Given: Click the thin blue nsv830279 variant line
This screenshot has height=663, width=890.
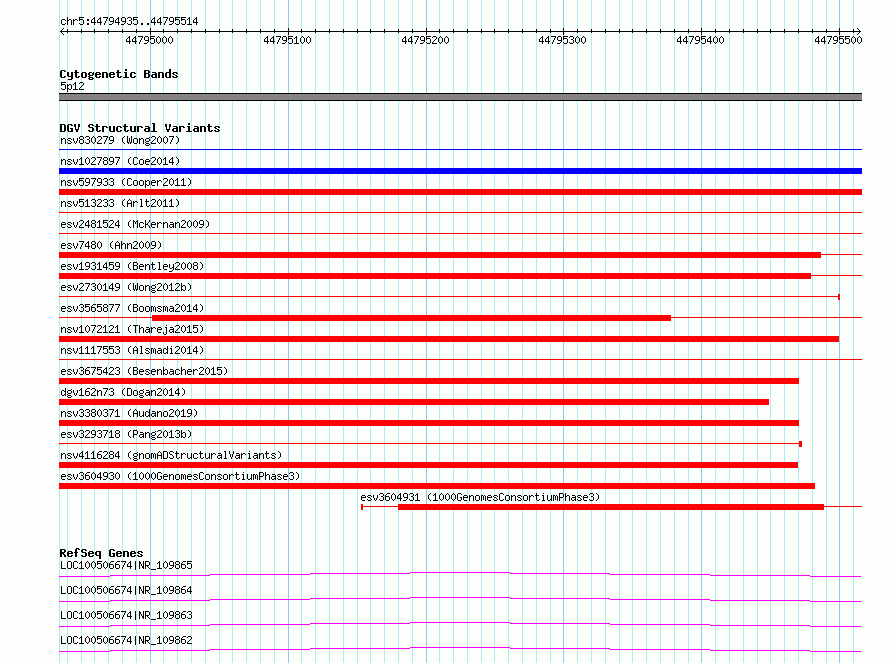Looking at the screenshot, I should click(x=460, y=150).
